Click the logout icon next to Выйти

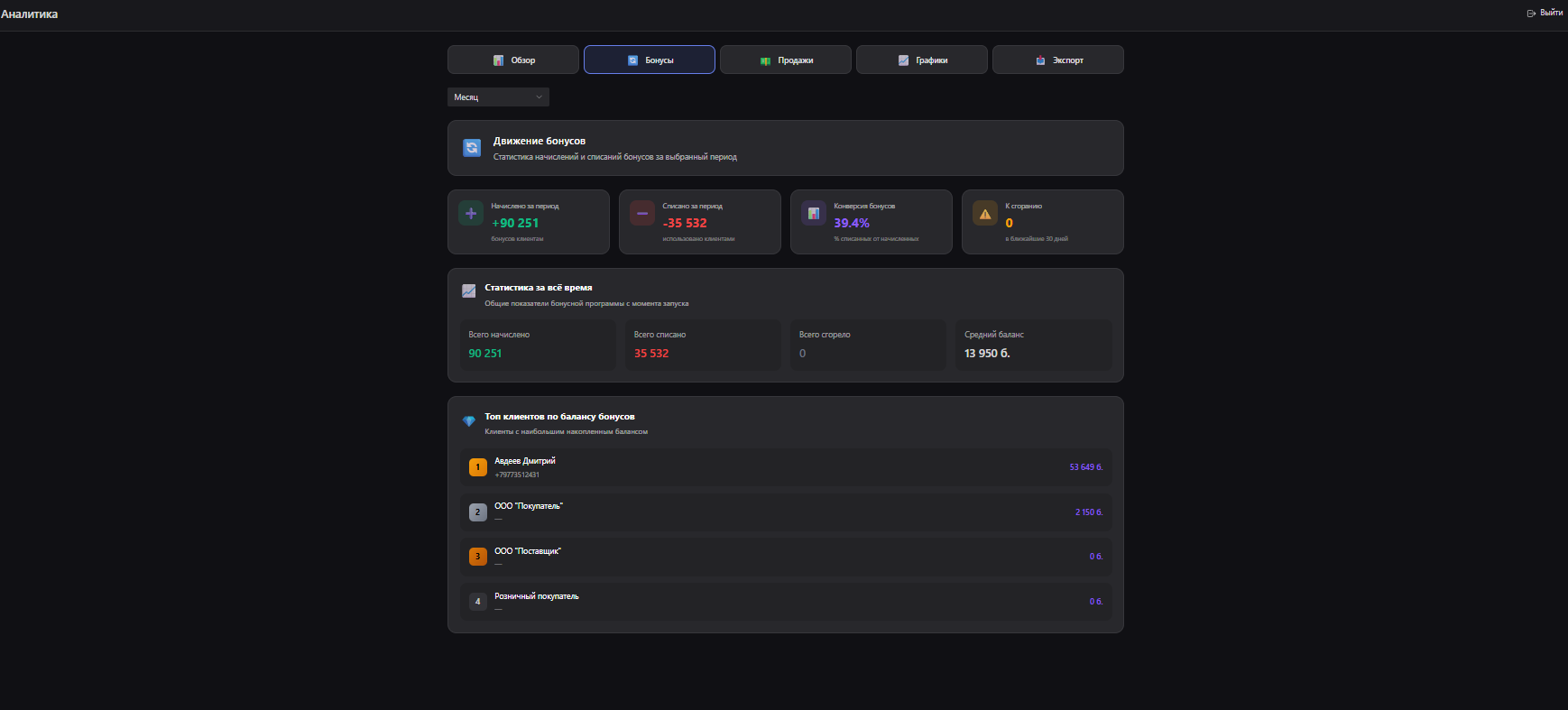(x=1531, y=14)
